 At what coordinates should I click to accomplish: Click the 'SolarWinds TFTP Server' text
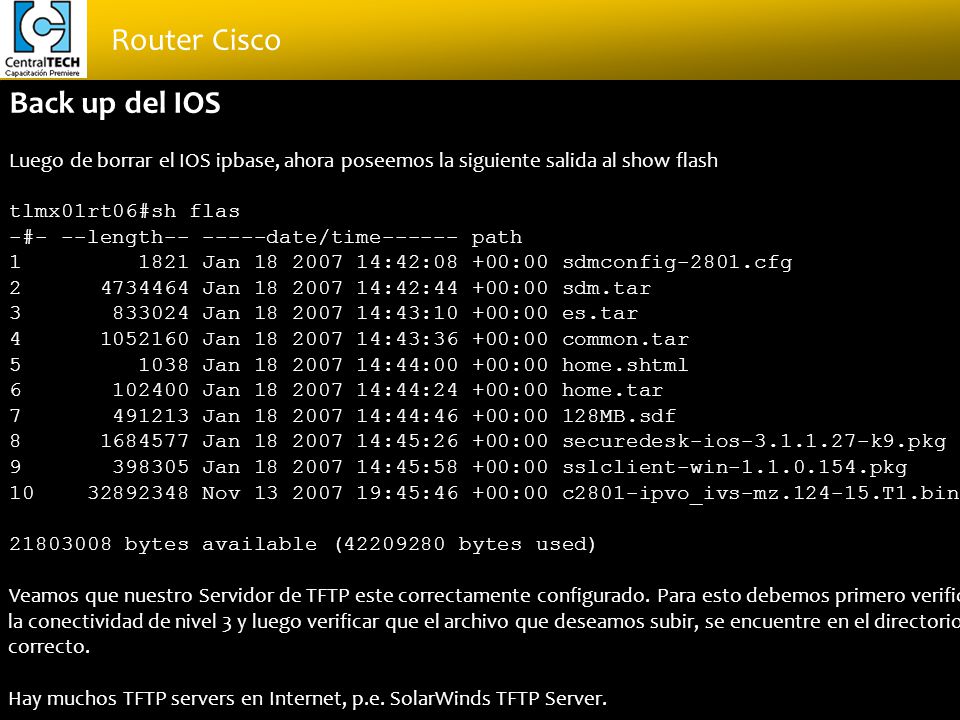498,698
